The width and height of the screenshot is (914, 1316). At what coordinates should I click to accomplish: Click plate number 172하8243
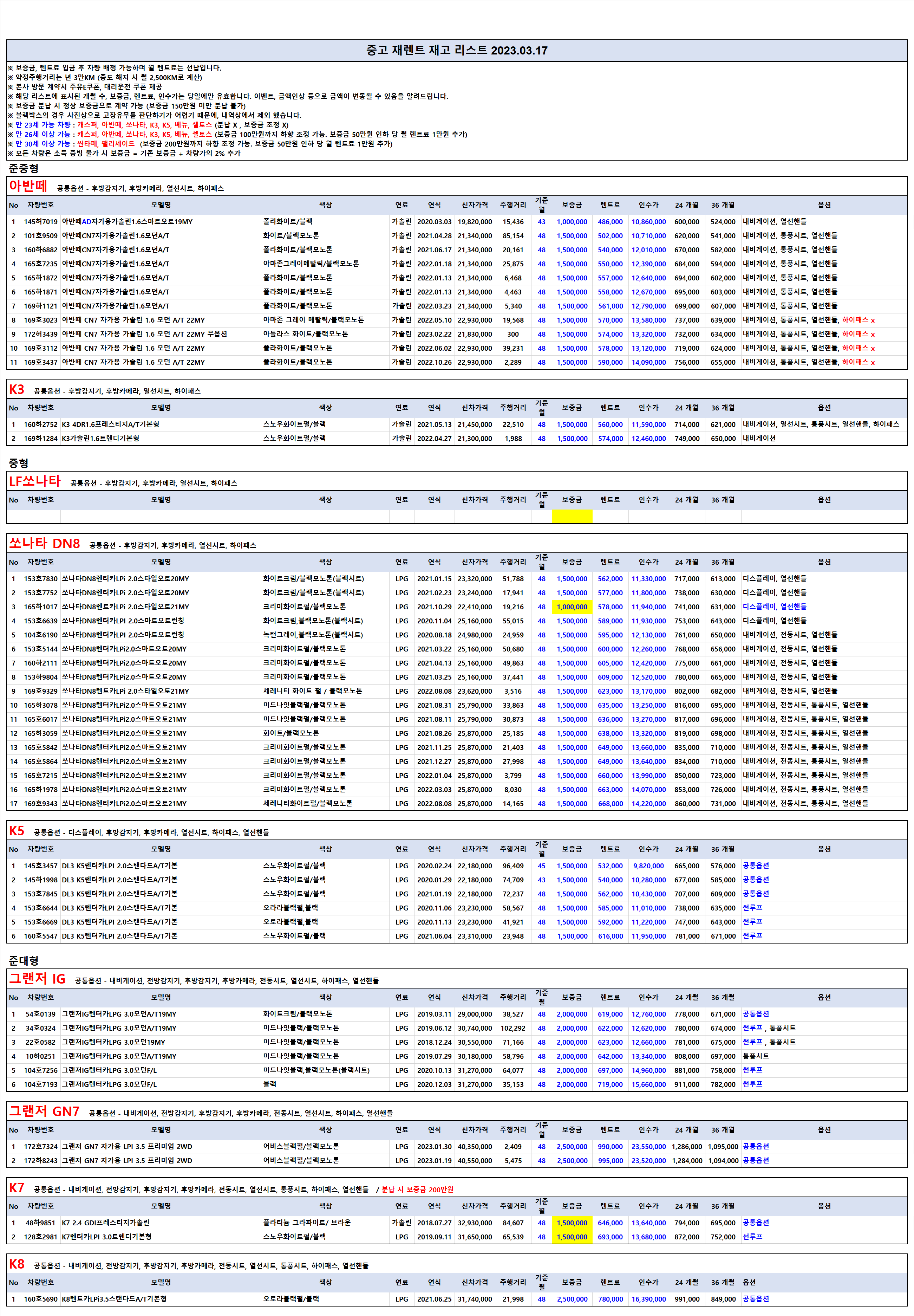[x=41, y=1160]
